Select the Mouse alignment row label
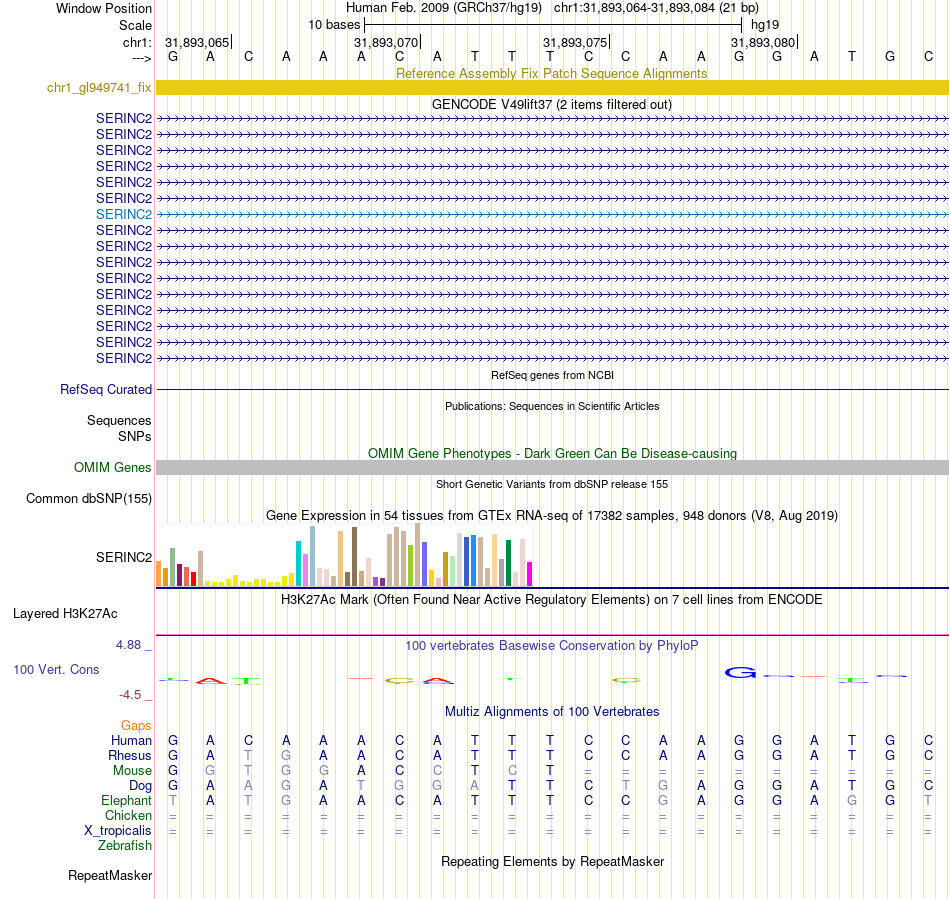 132,771
